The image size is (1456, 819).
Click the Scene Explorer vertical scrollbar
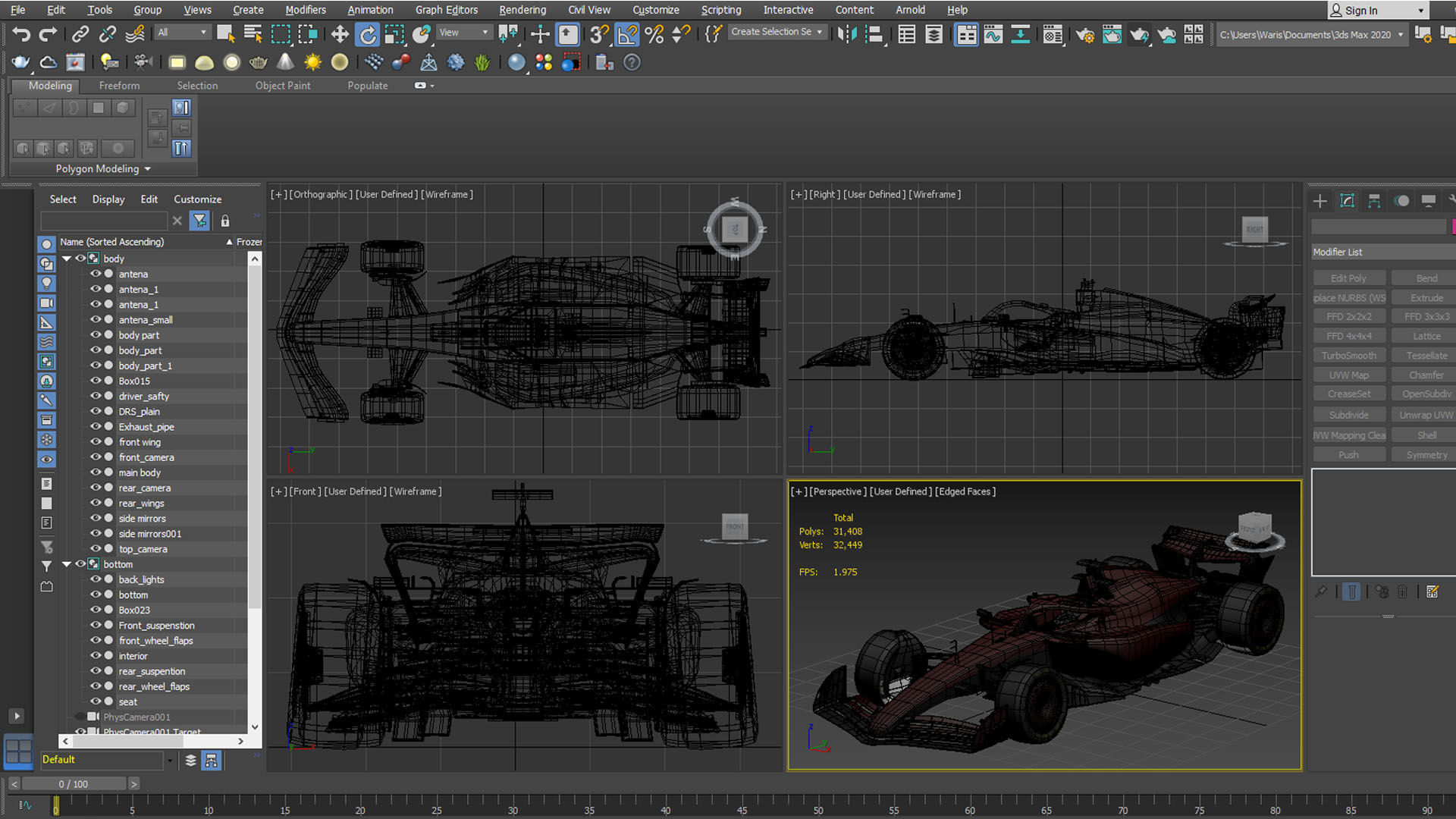tap(255, 493)
